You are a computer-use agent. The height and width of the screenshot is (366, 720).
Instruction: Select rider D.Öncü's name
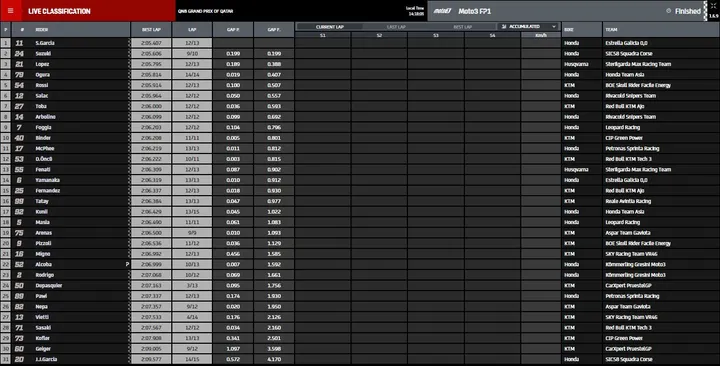(44, 159)
